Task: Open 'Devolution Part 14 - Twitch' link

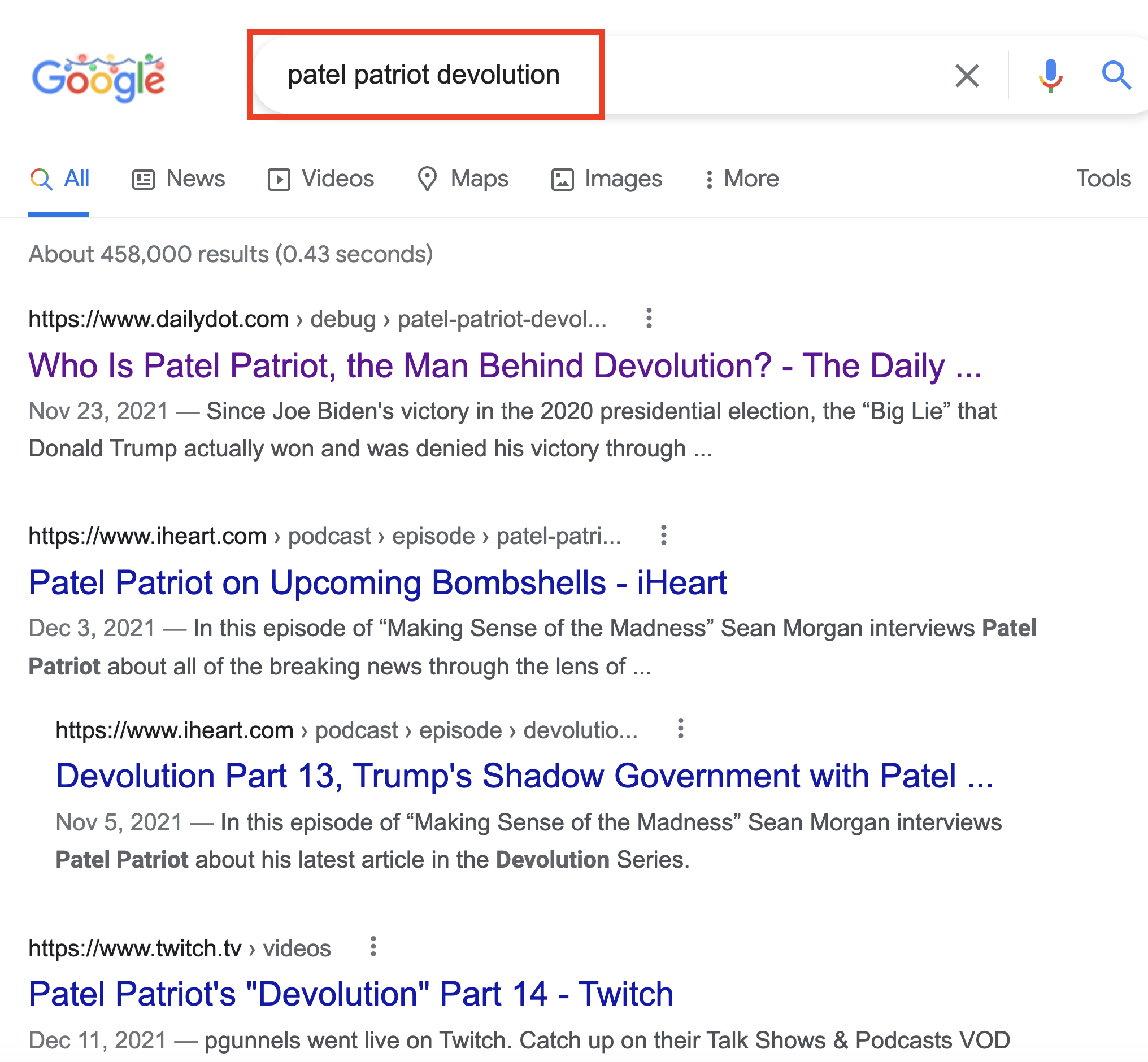Action: [351, 994]
